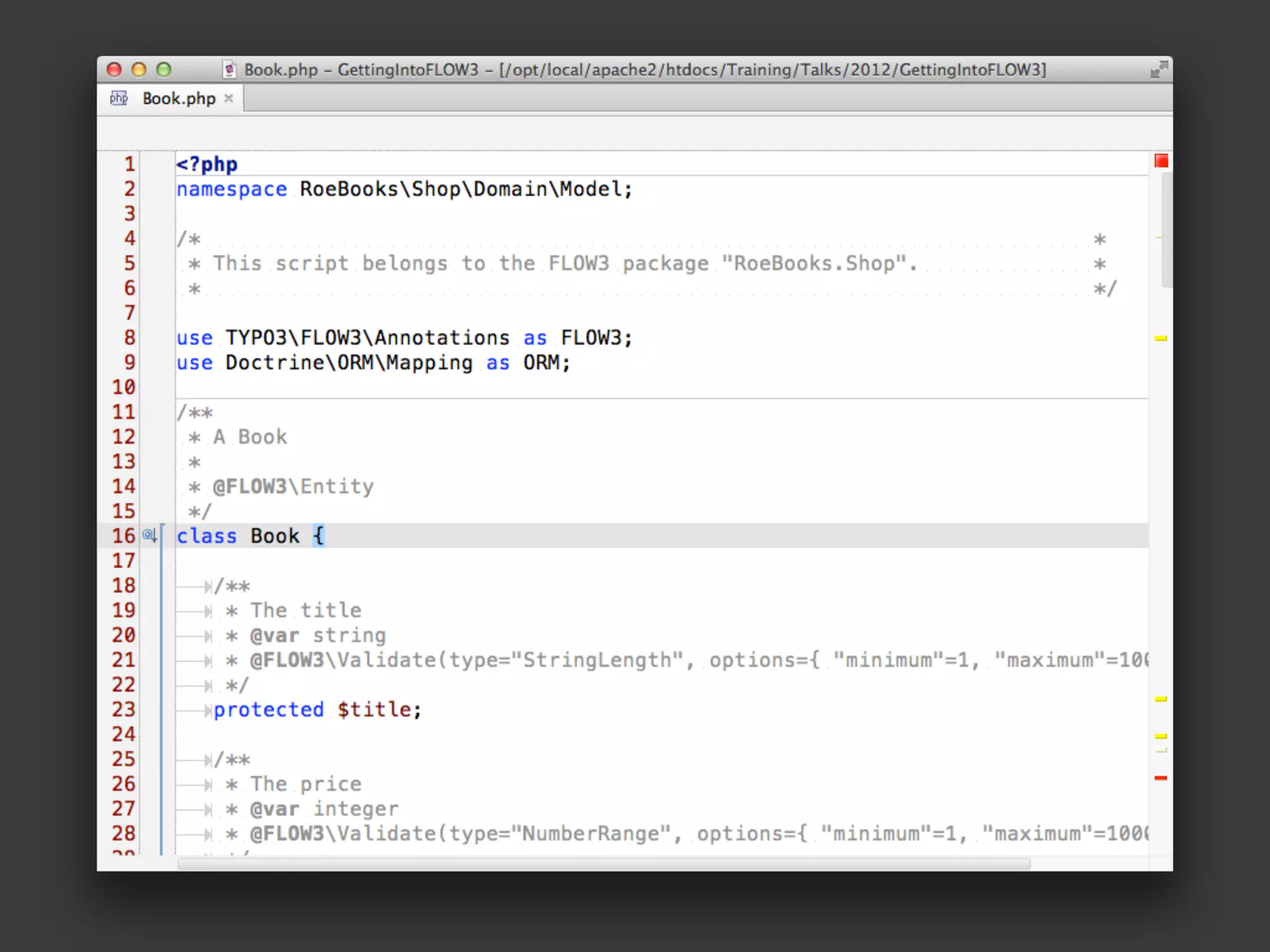
Task: Click the document proxy icon in title bar
Action: [229, 70]
